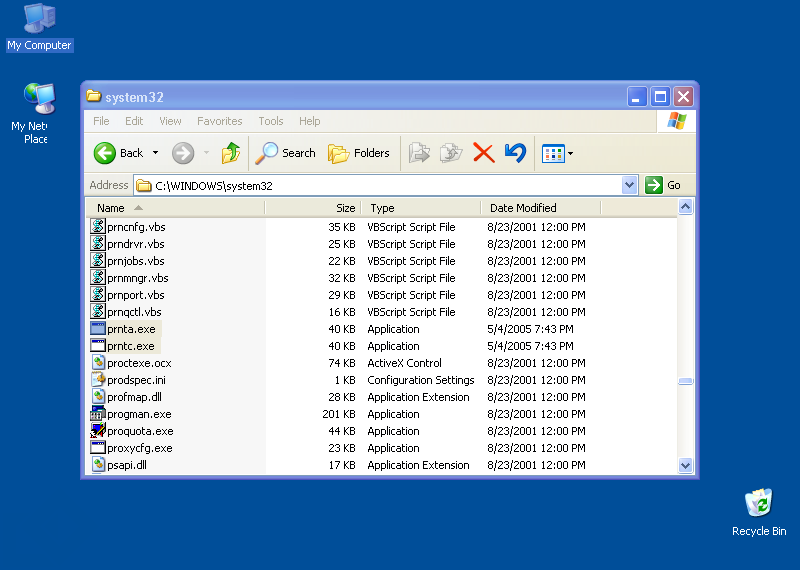Click the scrollbar up arrow

685,207
